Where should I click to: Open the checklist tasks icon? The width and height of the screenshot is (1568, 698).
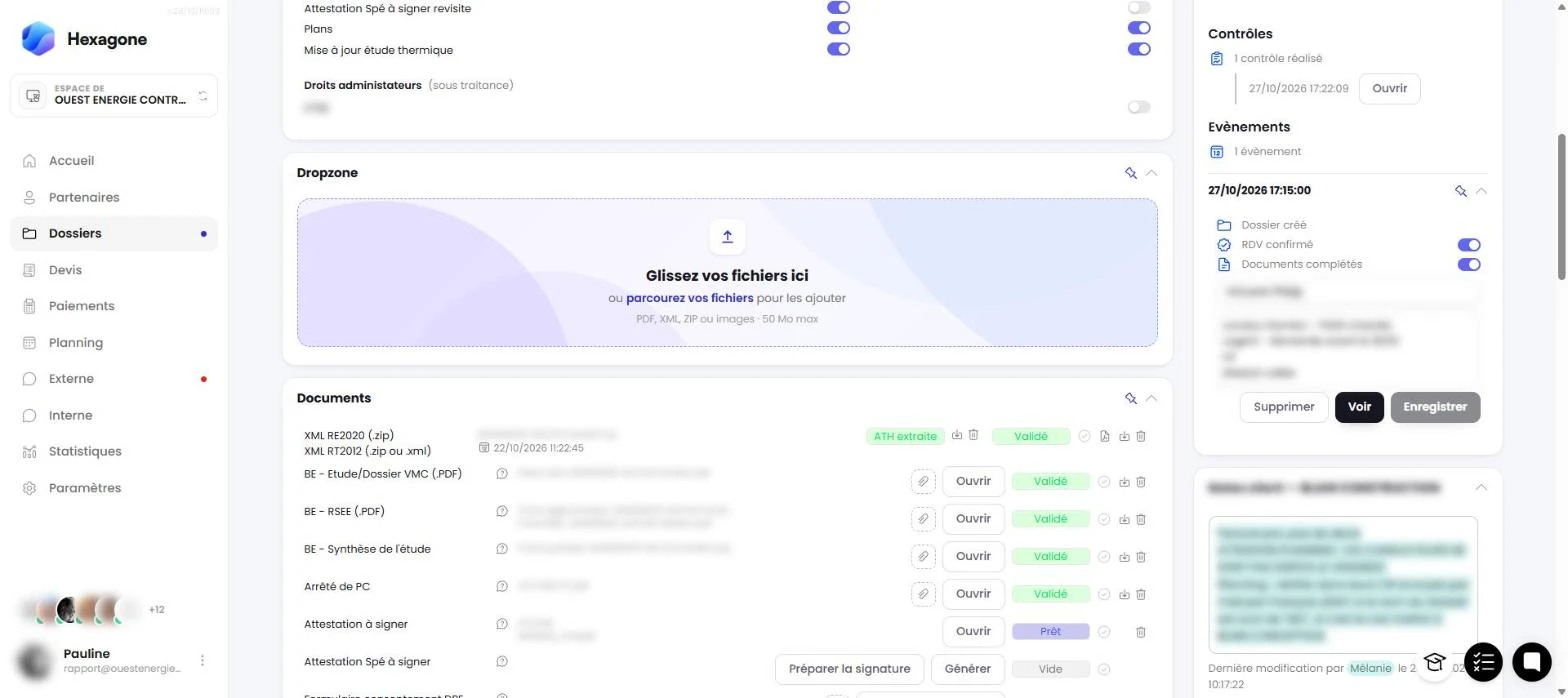click(x=1484, y=661)
